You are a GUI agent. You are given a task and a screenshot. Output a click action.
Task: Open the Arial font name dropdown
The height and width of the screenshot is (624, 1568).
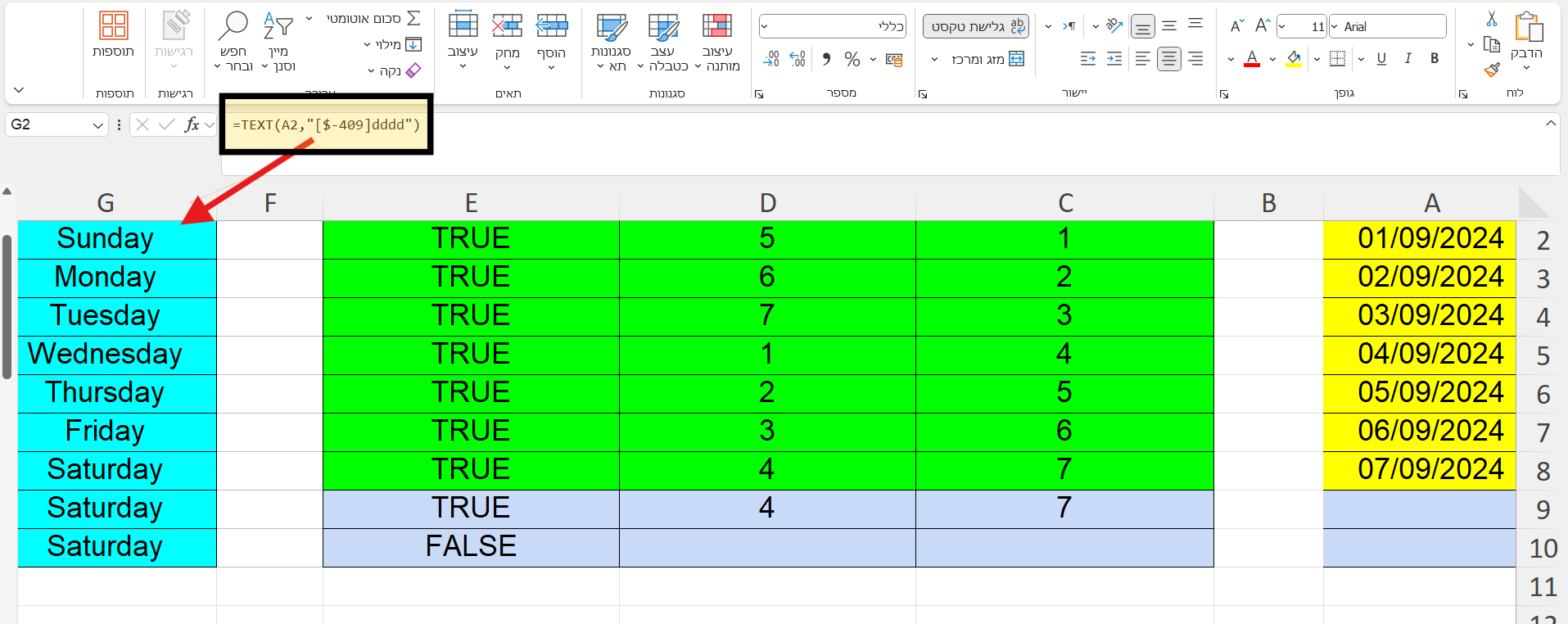pos(1335,26)
